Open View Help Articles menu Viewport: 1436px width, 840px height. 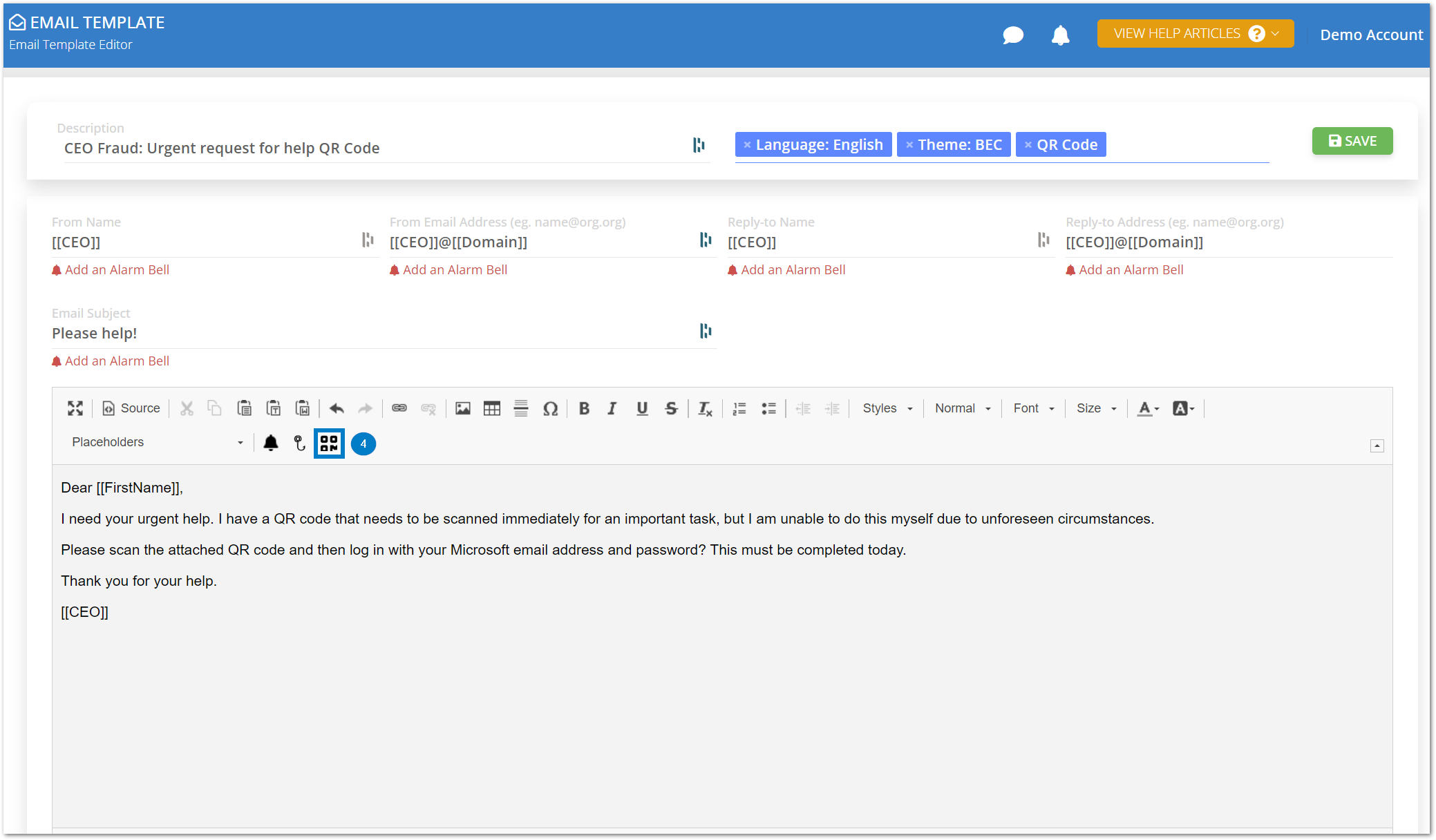coord(1195,34)
